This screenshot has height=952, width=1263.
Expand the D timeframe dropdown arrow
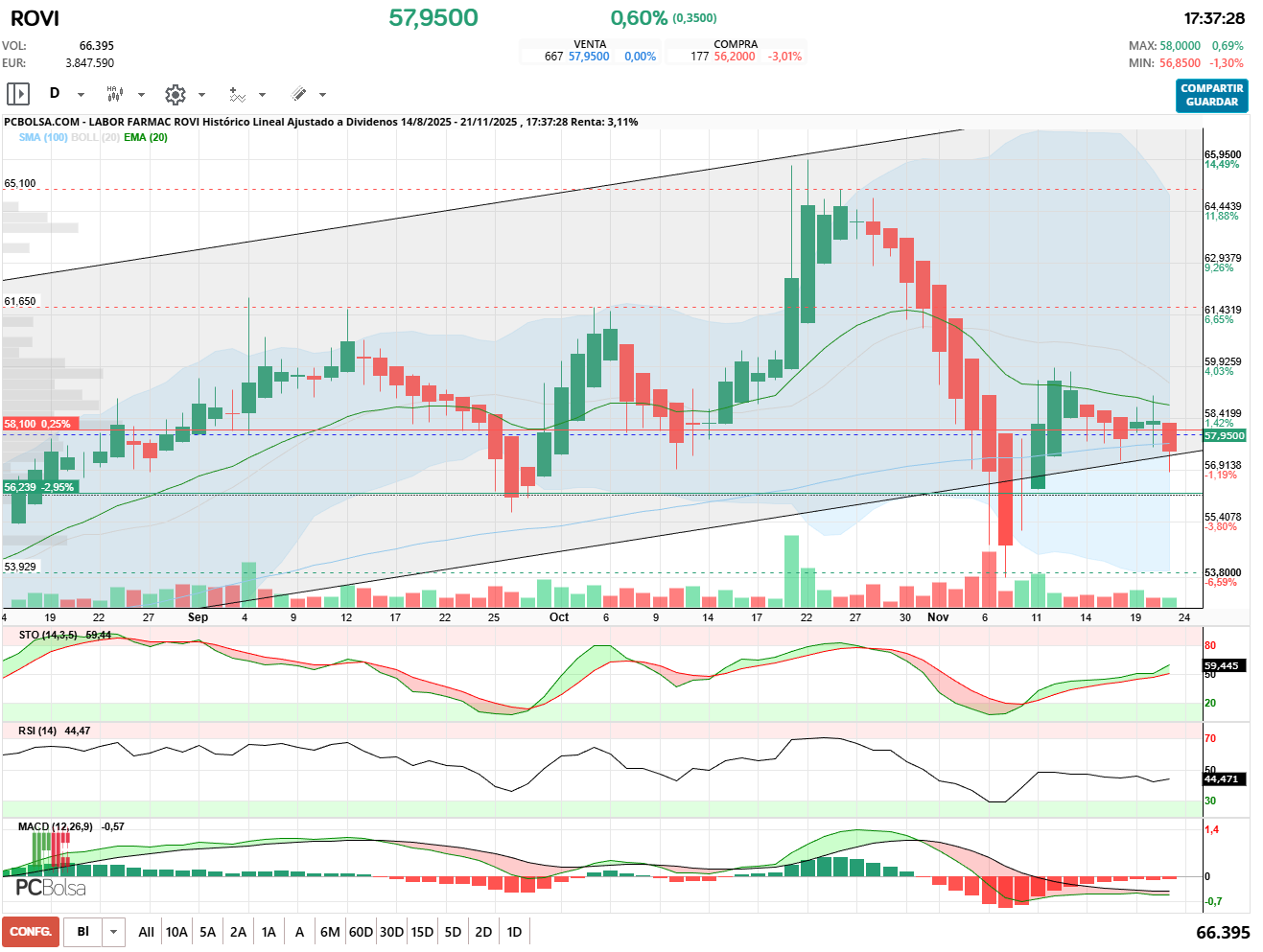point(81,95)
